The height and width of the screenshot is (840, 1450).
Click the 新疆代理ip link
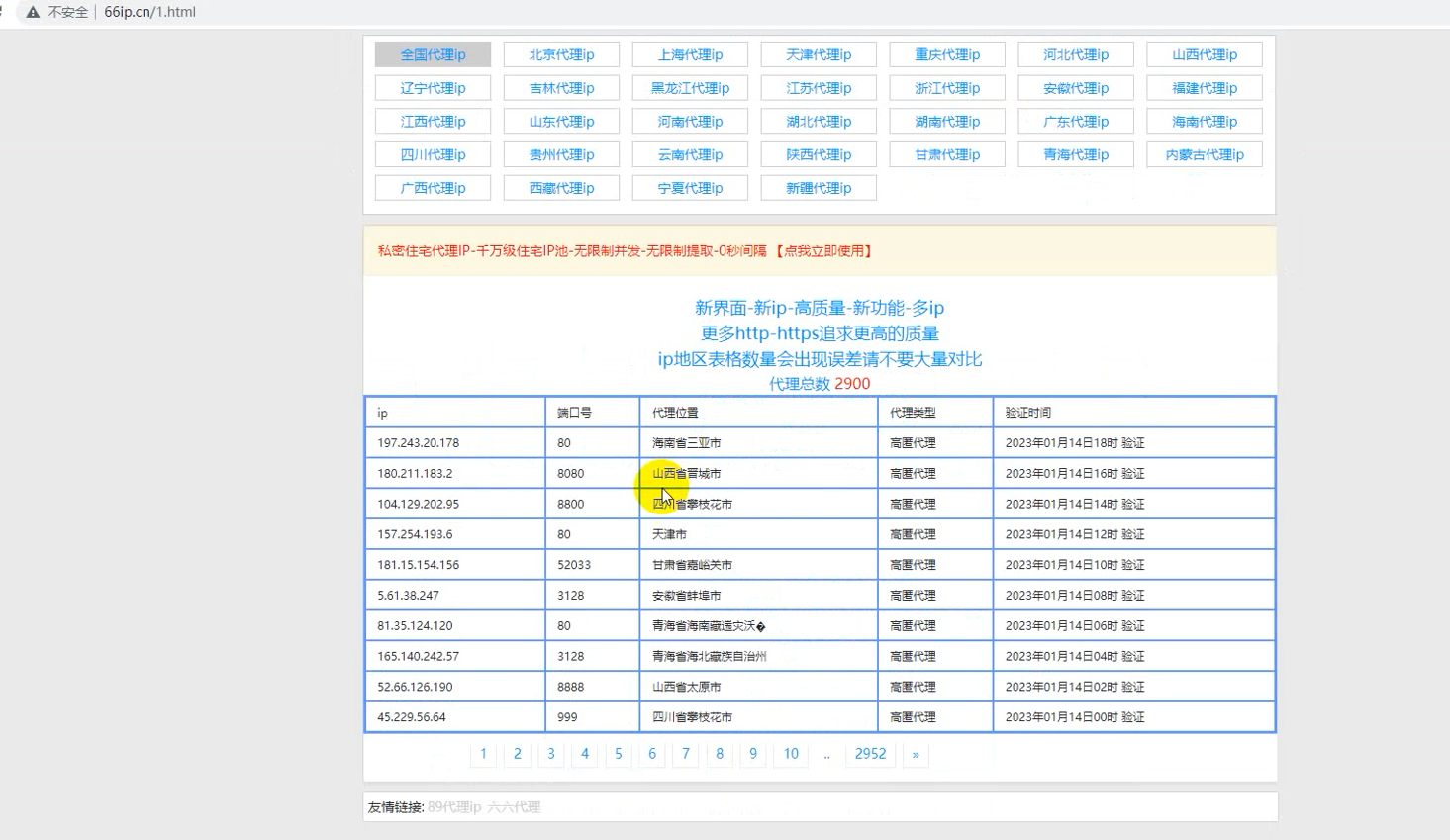819,188
